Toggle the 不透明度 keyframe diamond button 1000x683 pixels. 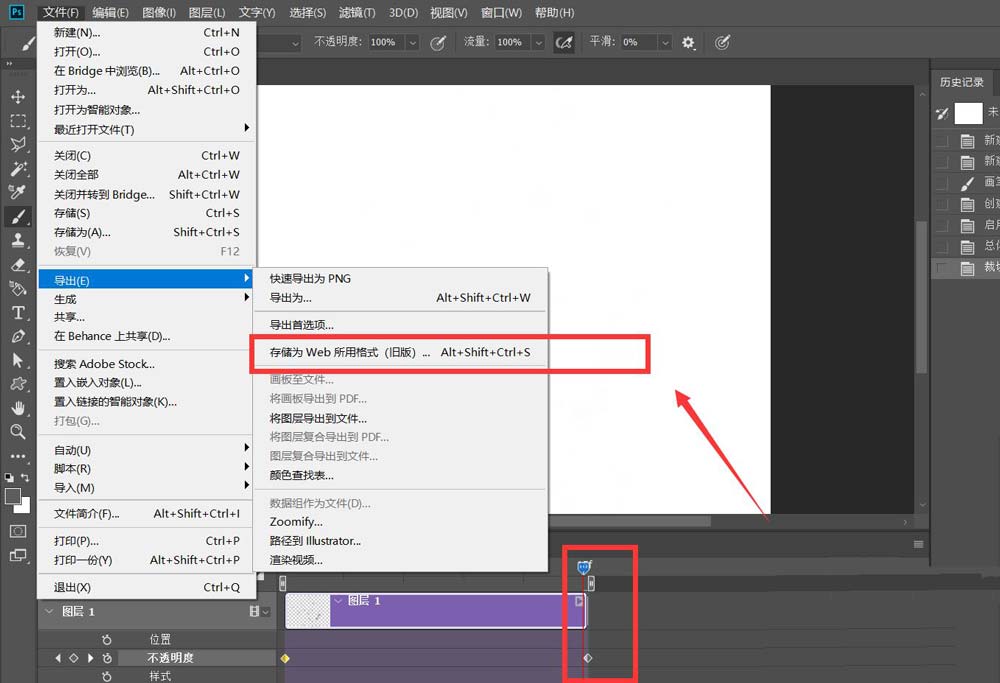tap(73, 657)
